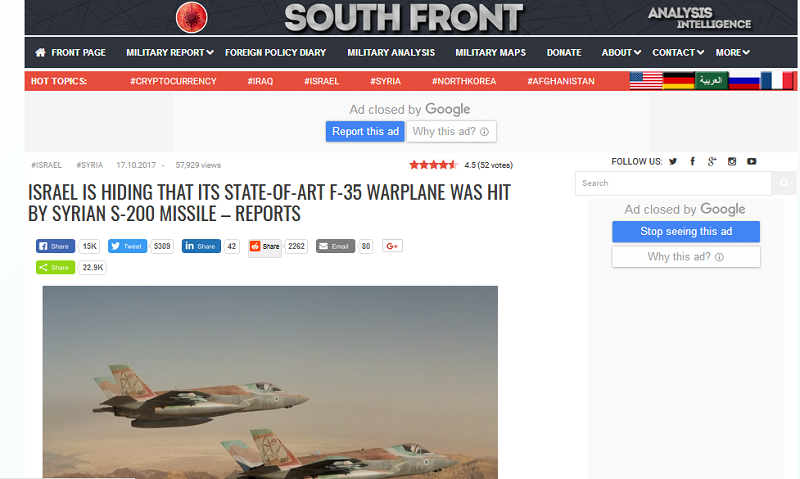Share article via Tweet button
This screenshot has width=800, height=479.
coord(127,246)
